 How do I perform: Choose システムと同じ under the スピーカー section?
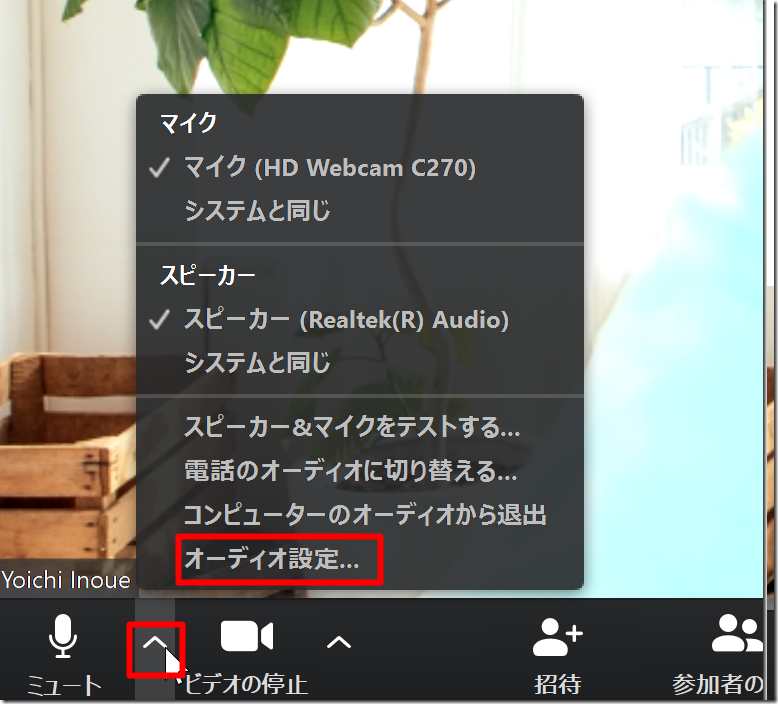(x=257, y=363)
